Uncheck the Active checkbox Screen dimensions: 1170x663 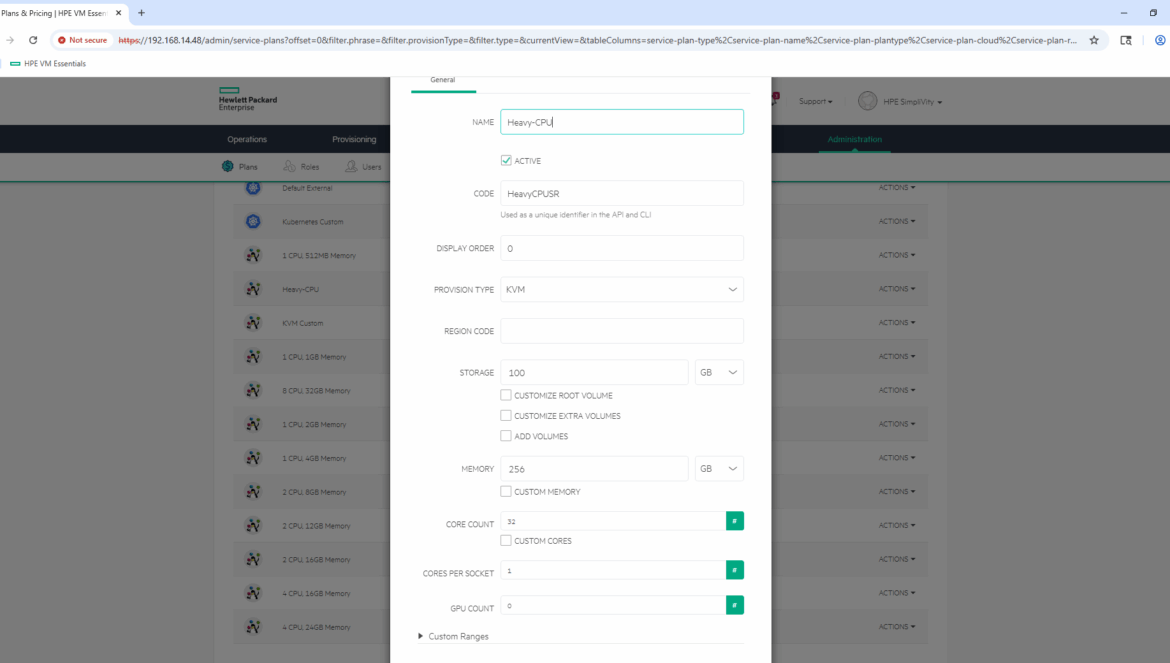(506, 160)
